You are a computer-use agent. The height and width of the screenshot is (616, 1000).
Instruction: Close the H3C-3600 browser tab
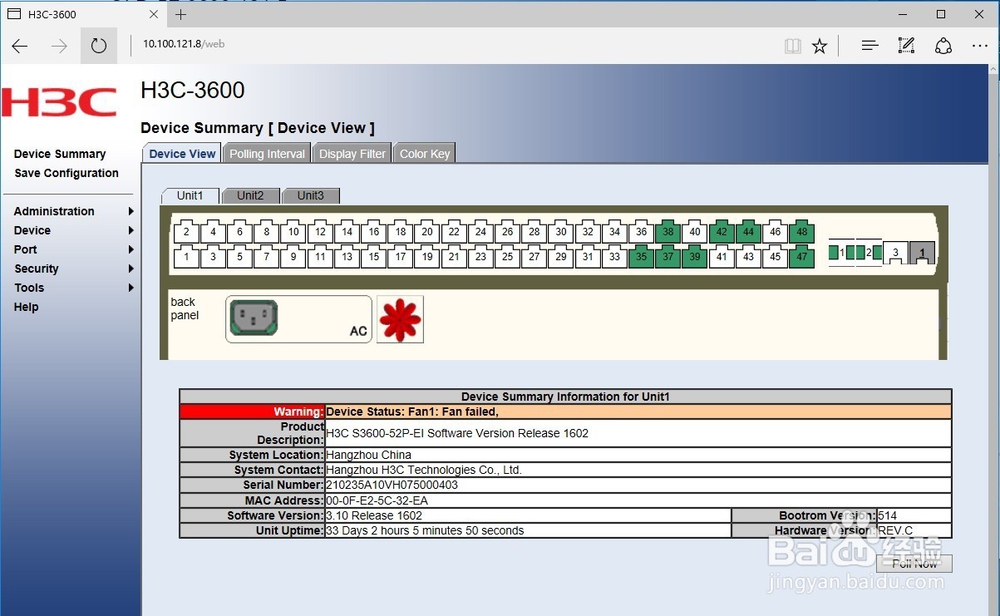coord(154,14)
